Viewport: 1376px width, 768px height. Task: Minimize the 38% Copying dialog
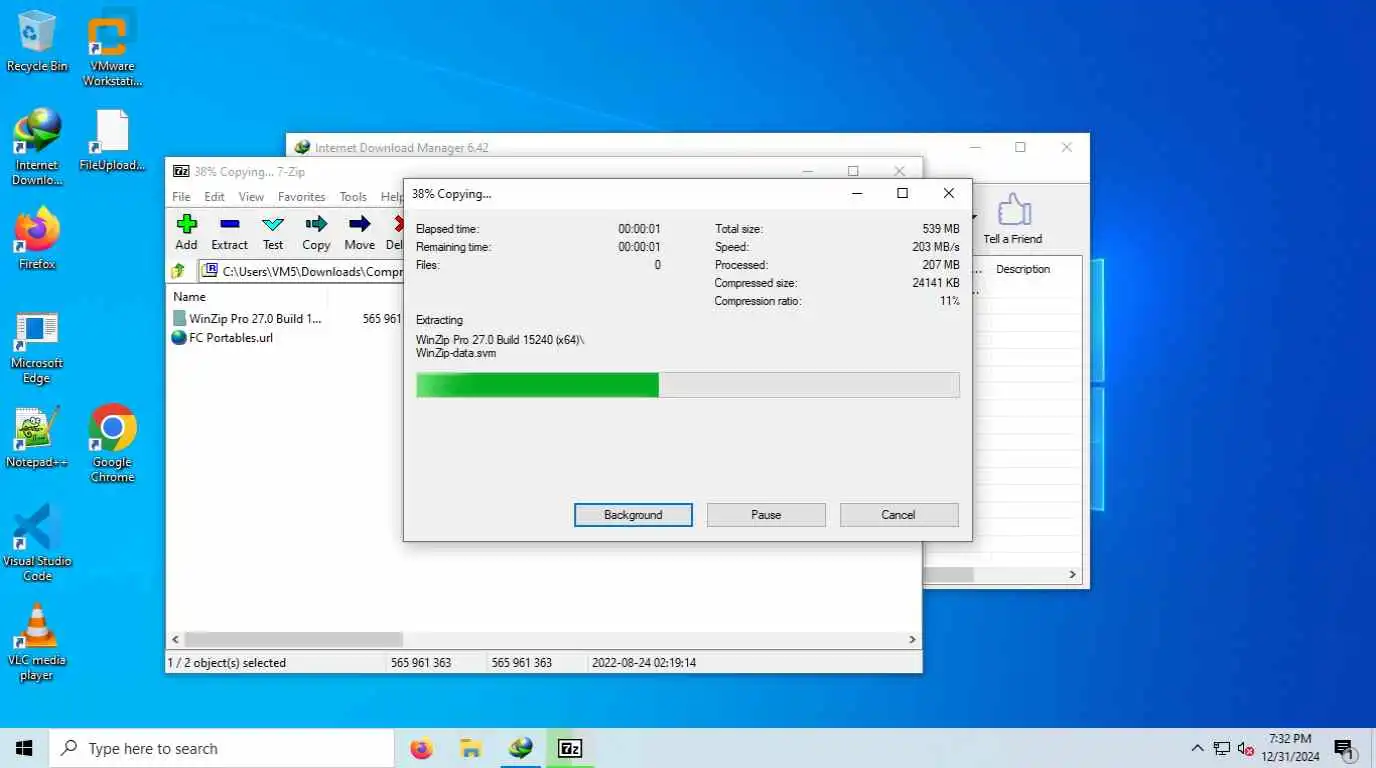[858, 193]
